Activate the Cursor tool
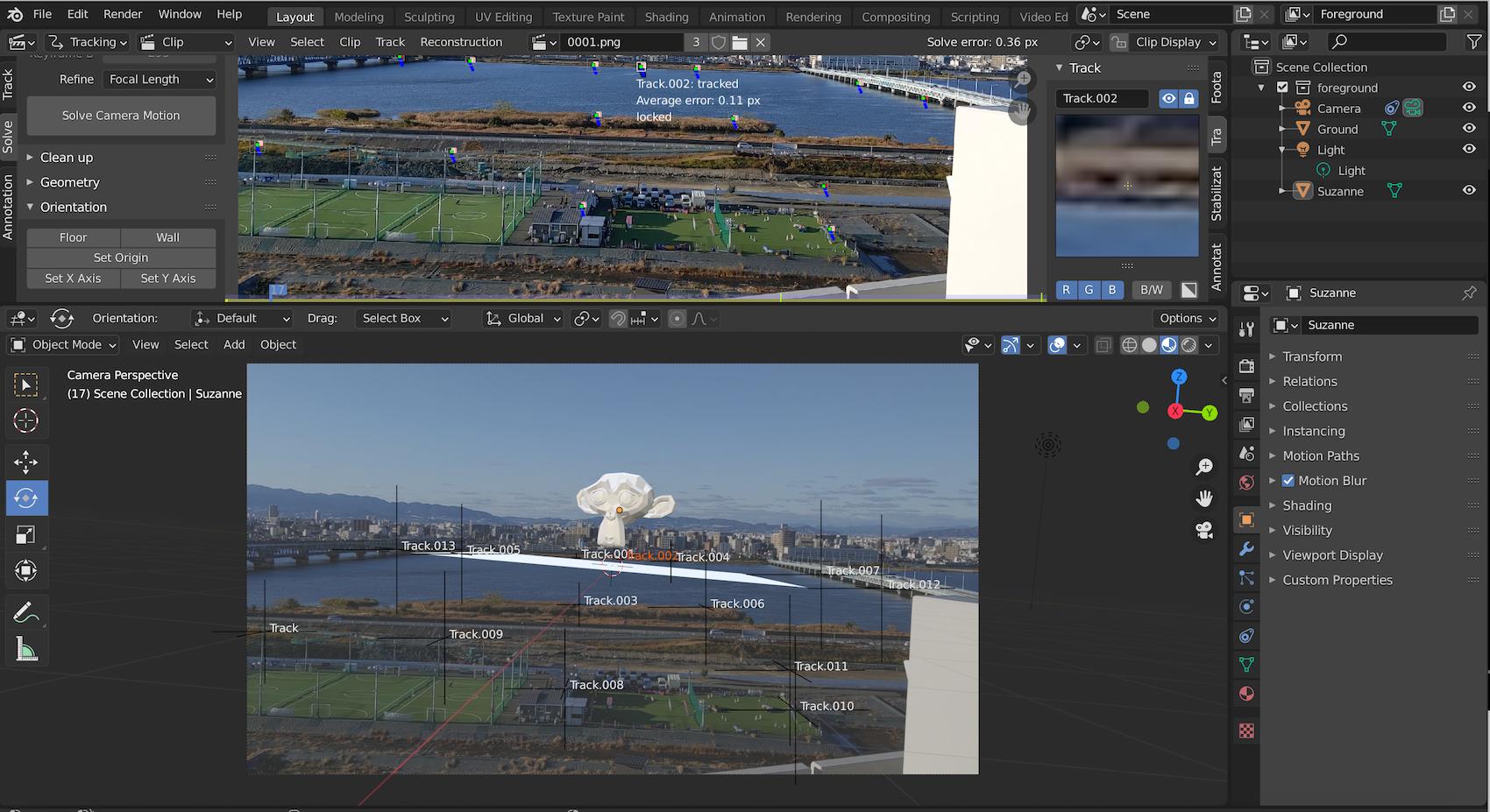1490x812 pixels. 26,420
